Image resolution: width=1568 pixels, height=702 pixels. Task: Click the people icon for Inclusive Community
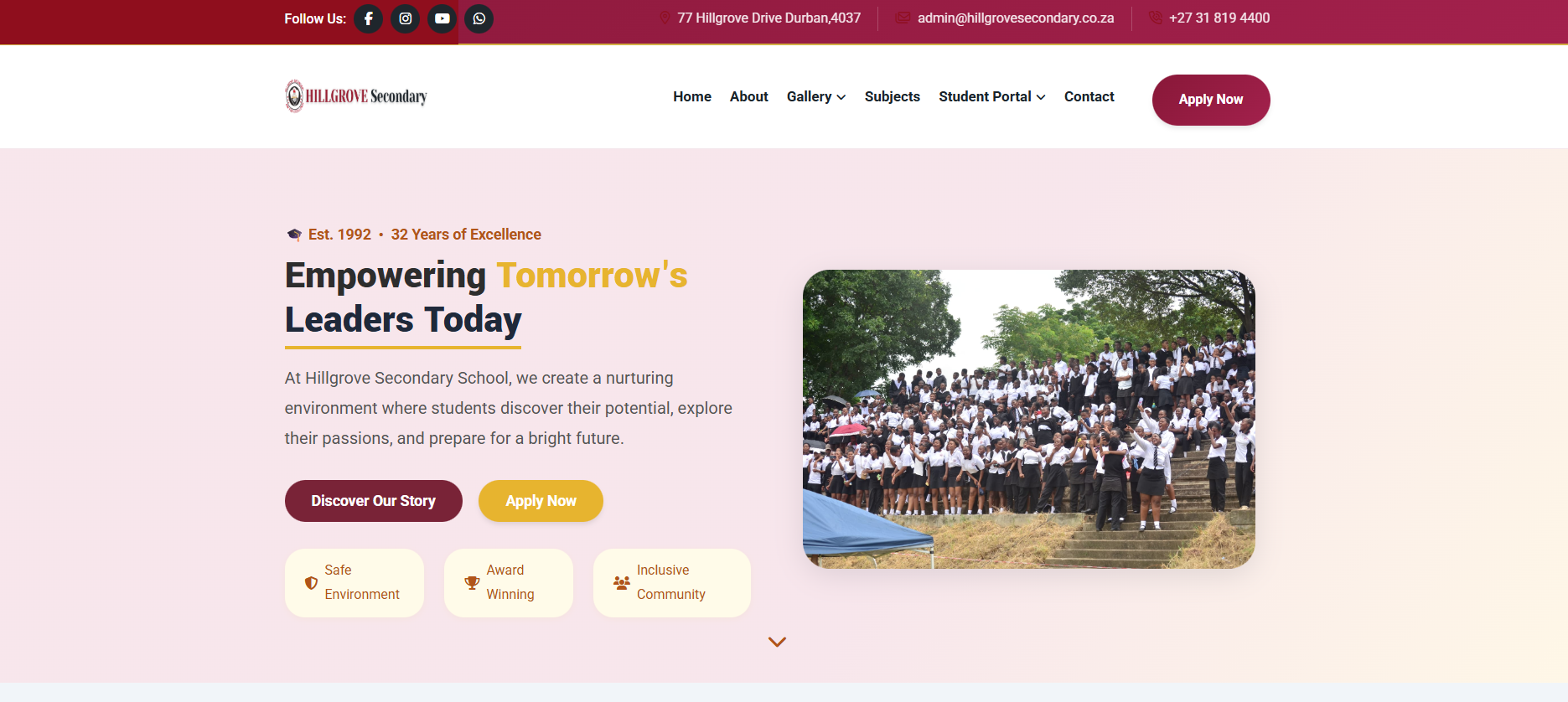coord(622,582)
